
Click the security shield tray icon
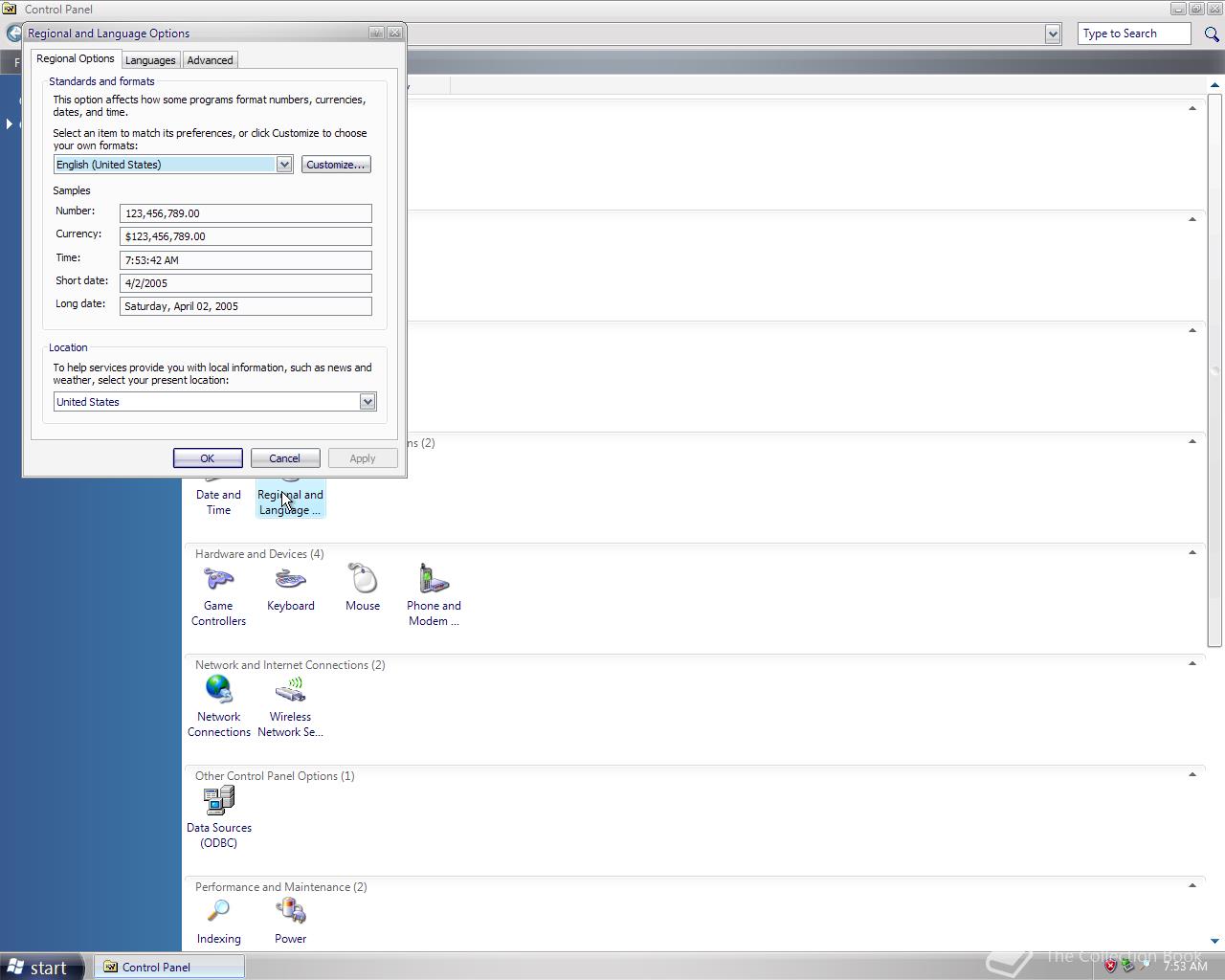(x=1110, y=966)
